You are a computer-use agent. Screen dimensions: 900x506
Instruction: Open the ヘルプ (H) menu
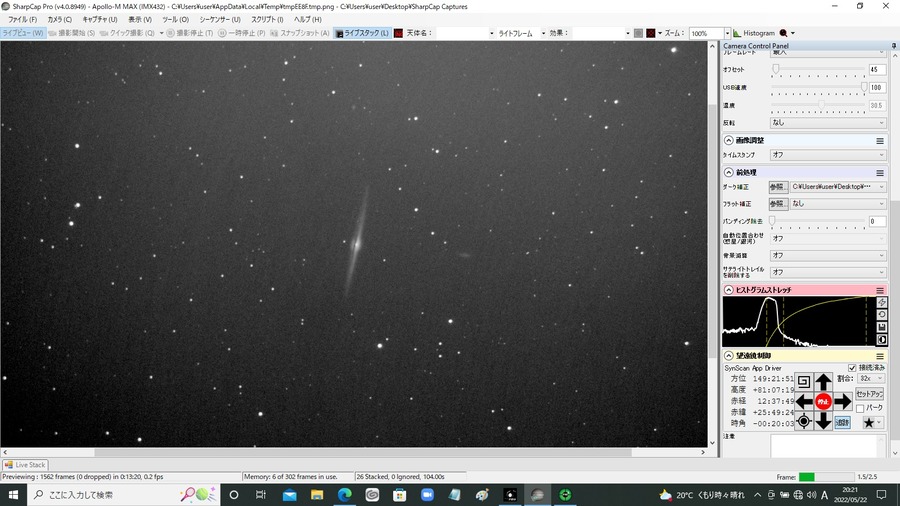(308, 20)
